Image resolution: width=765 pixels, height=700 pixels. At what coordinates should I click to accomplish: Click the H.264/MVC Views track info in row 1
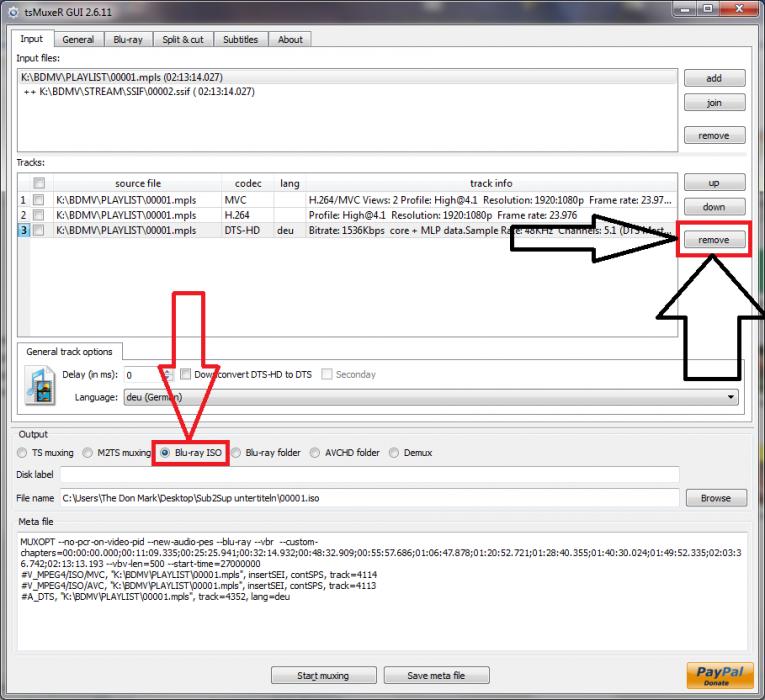pyautogui.click(x=490, y=200)
